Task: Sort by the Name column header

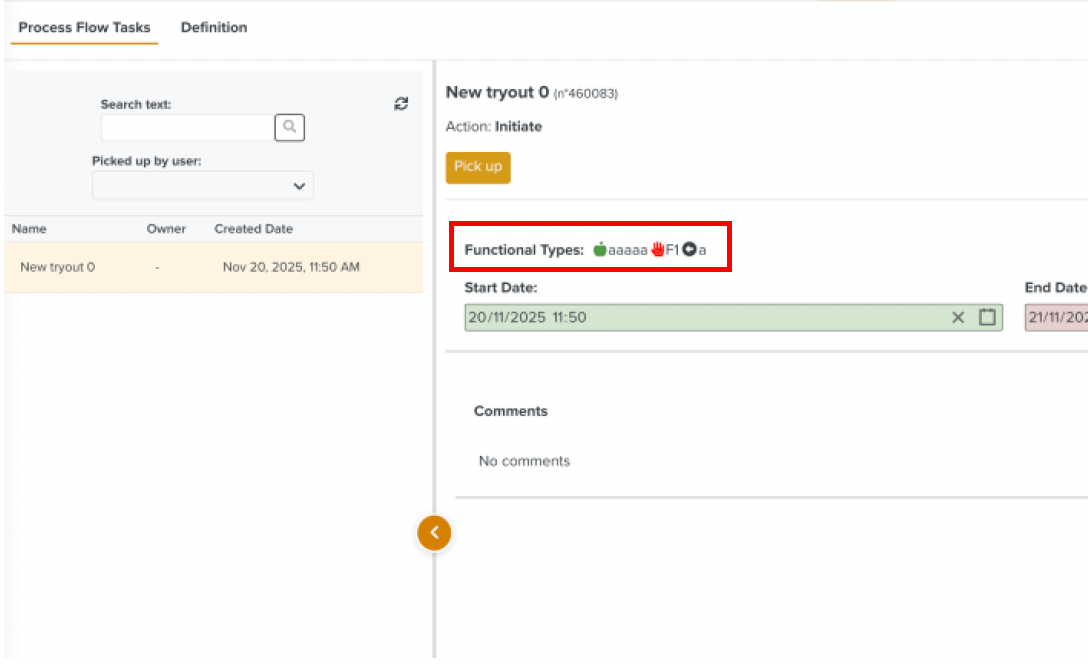Action: tap(29, 229)
